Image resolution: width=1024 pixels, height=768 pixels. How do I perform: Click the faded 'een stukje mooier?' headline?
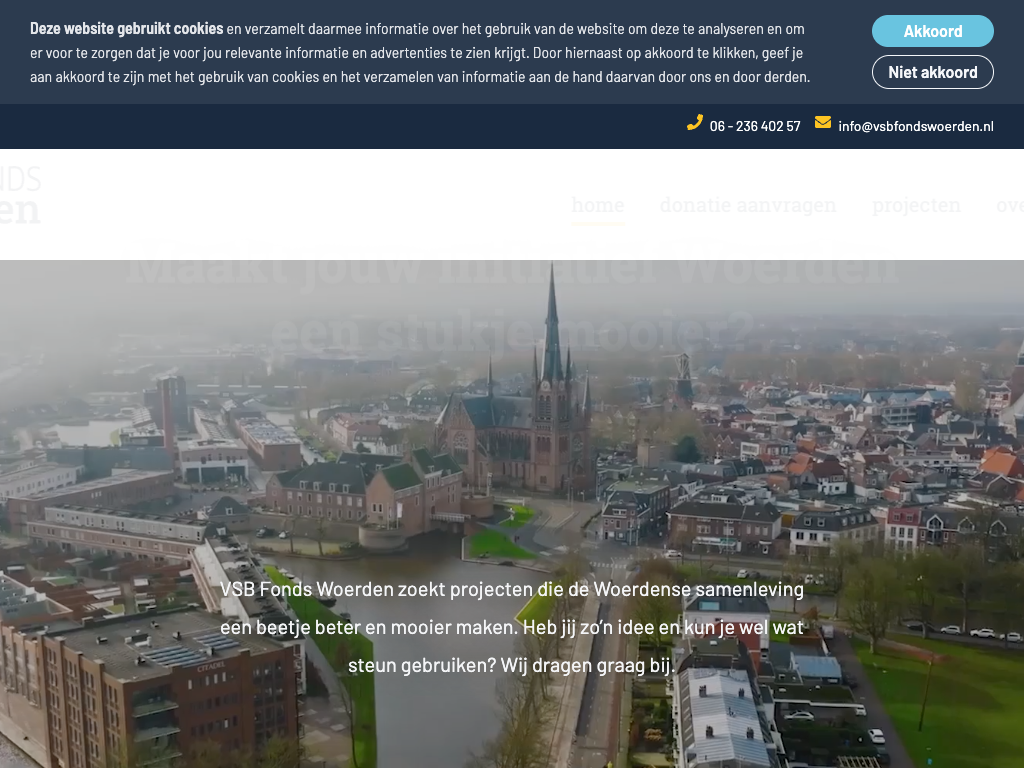511,330
